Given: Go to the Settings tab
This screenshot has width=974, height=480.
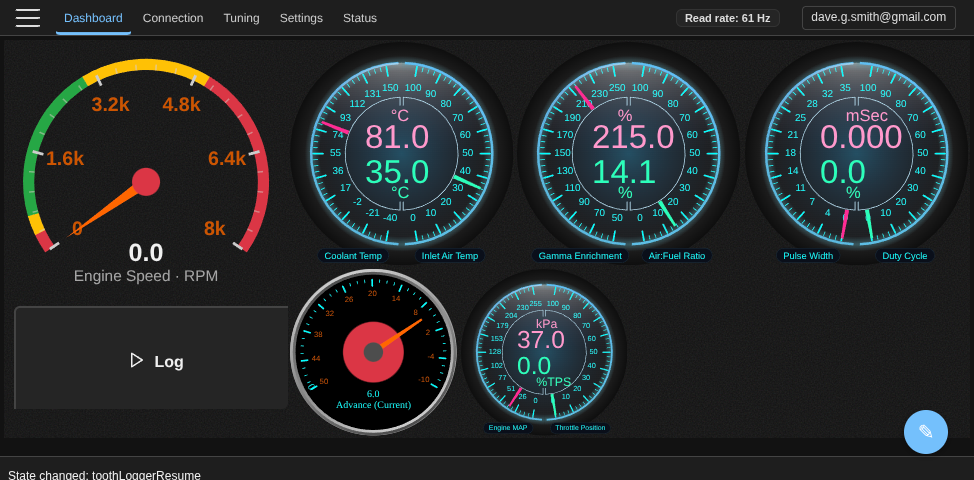Looking at the screenshot, I should point(301,18).
